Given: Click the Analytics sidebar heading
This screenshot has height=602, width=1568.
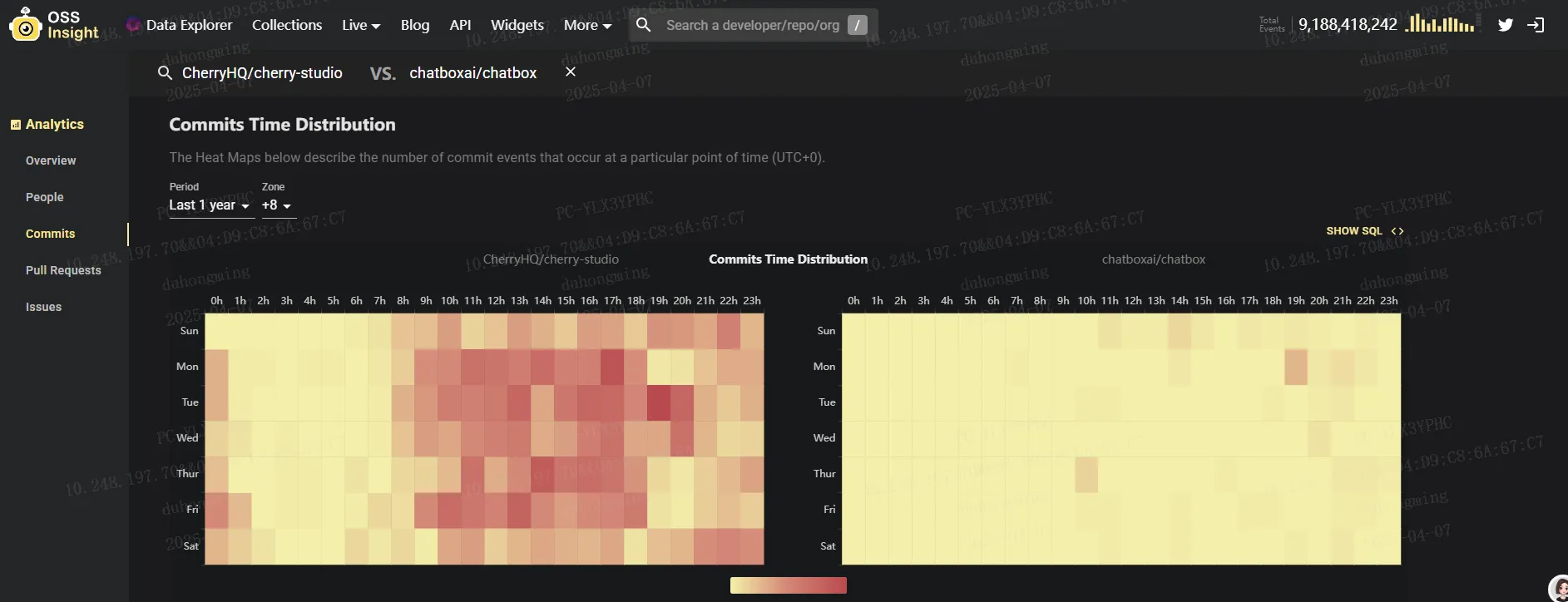Looking at the screenshot, I should pyautogui.click(x=55, y=125).
